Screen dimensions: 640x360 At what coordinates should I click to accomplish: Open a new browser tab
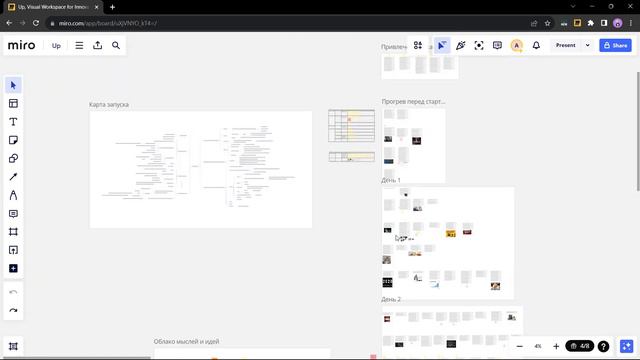click(x=112, y=7)
